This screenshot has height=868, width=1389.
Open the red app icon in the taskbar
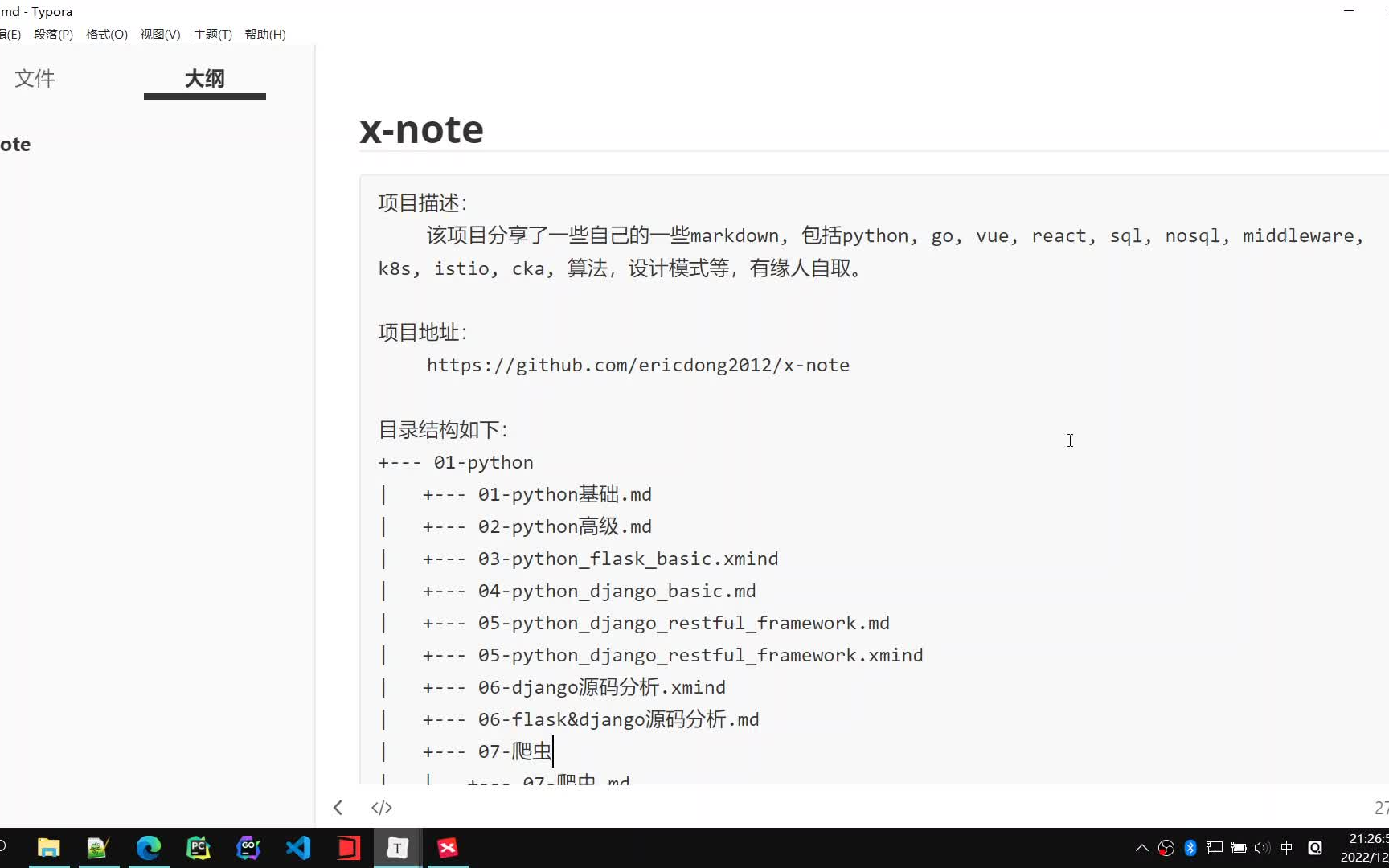click(348, 848)
